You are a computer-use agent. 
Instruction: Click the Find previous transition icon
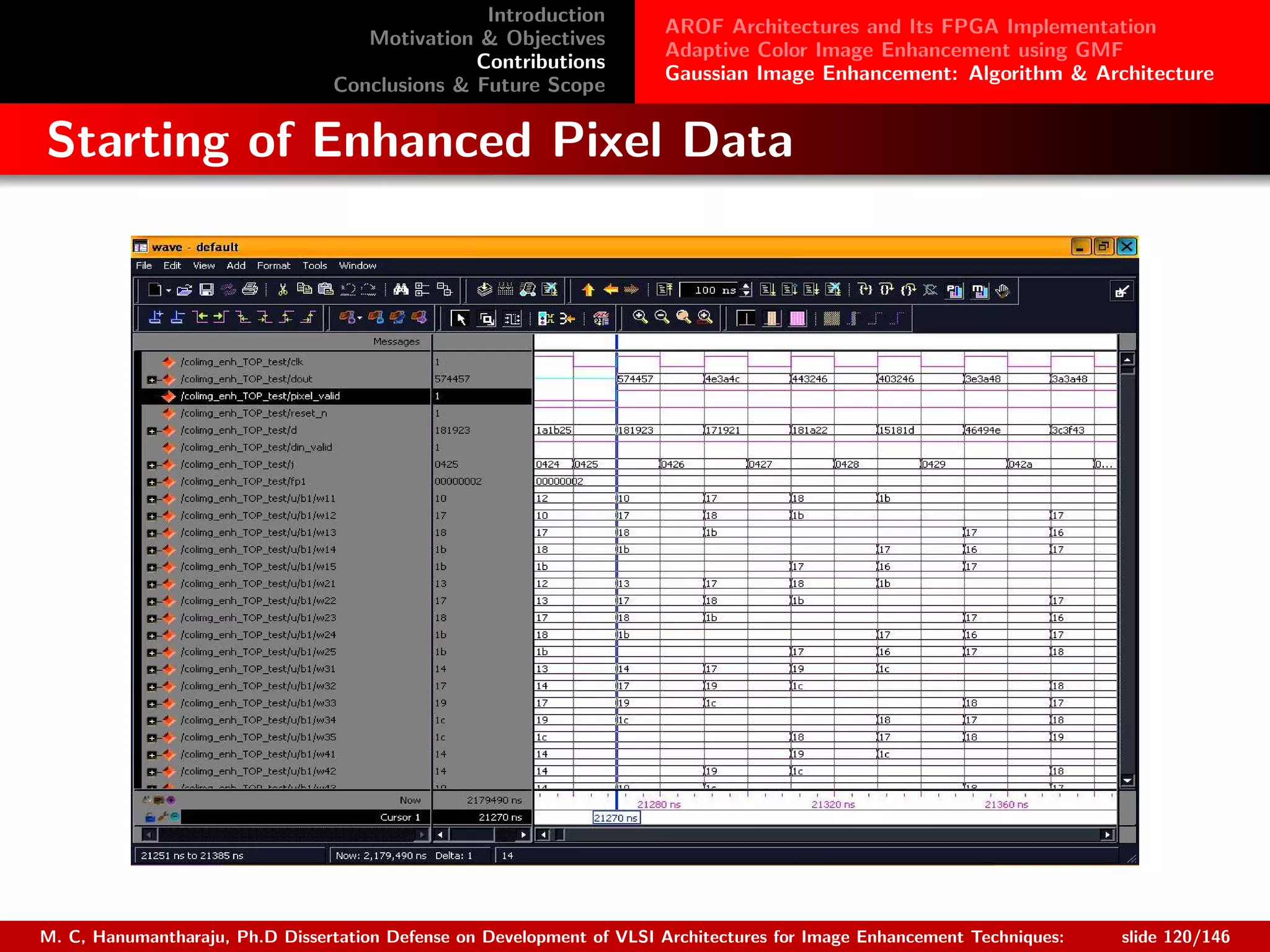[x=200, y=318]
